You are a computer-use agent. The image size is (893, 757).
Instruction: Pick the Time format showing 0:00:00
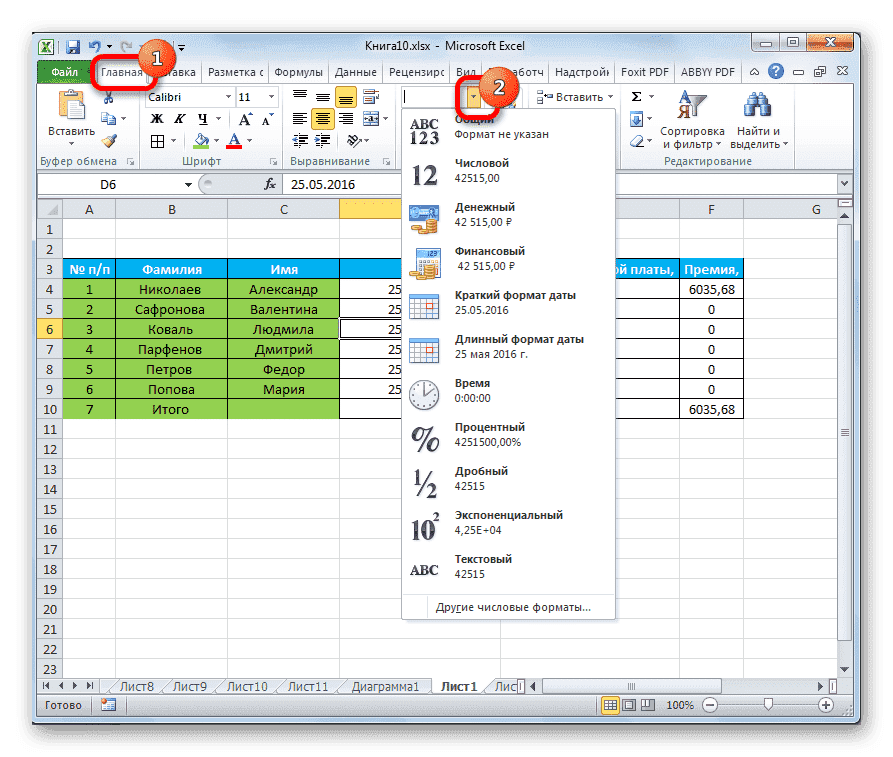(x=470, y=389)
